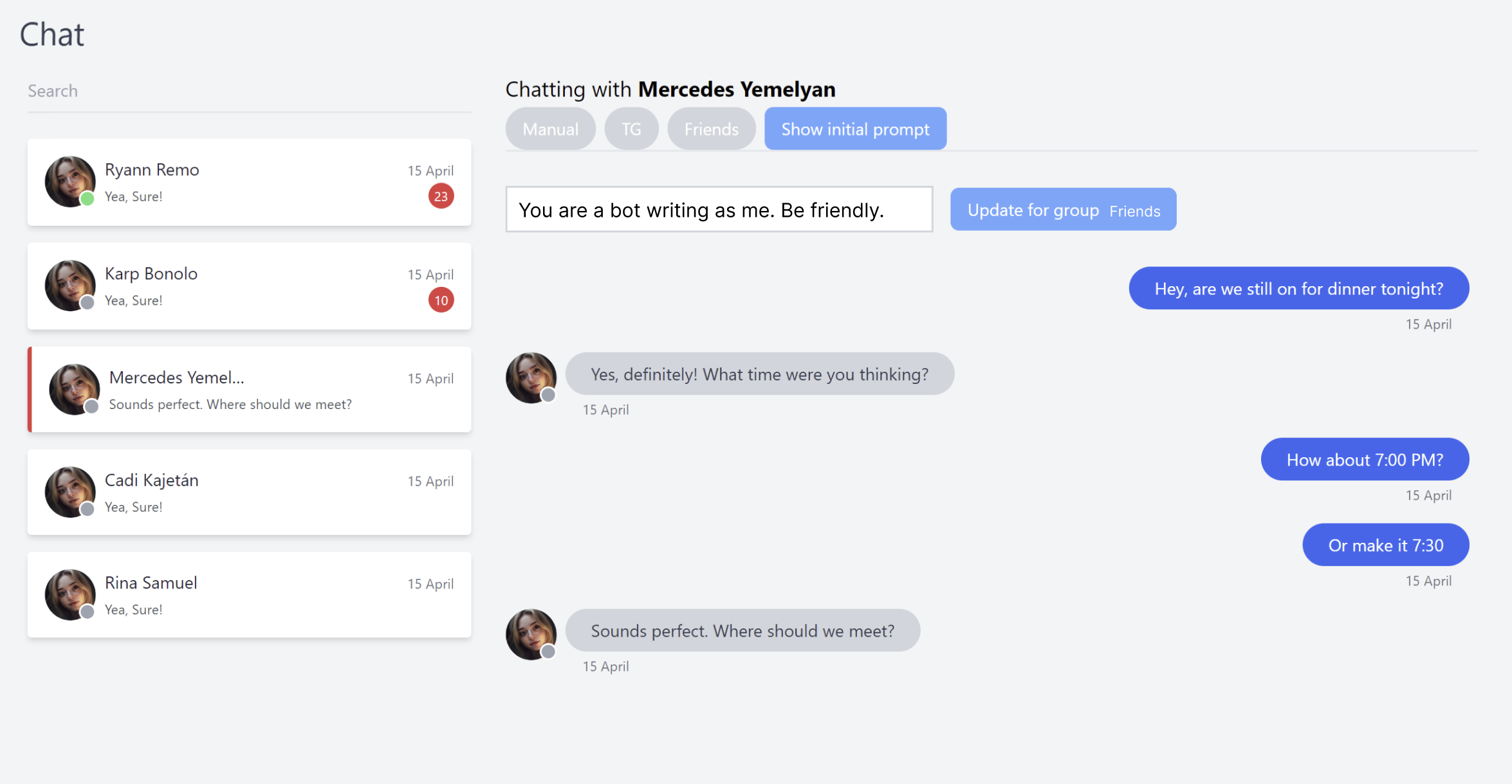
Task: Click Karp Bonolo's avatar picture
Action: [70, 286]
